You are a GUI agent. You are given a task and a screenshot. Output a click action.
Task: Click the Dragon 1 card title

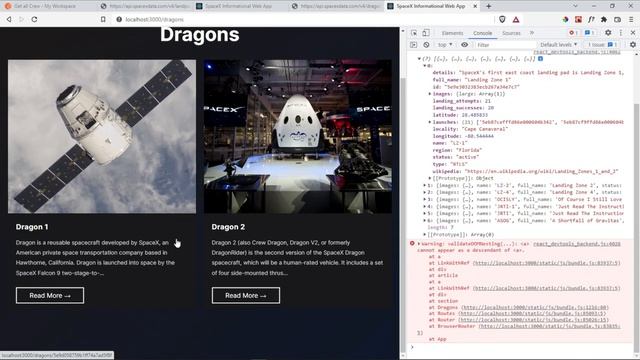click(32, 227)
